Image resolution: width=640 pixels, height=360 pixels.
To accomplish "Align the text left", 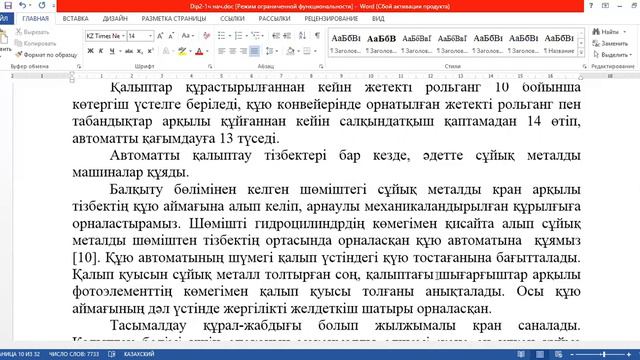I will [x=222, y=51].
